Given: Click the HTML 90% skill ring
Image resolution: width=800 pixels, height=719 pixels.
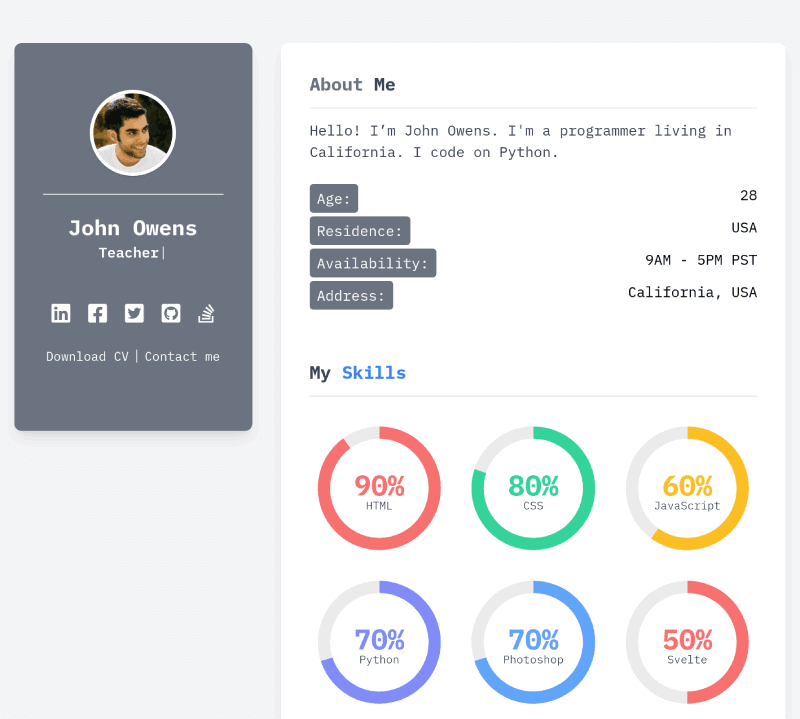Looking at the screenshot, I should pyautogui.click(x=379, y=487).
